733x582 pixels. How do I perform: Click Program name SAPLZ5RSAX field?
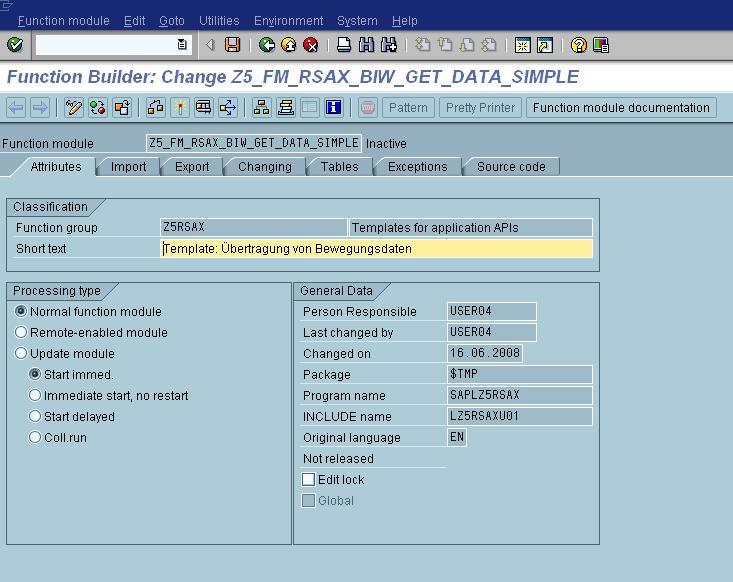coord(520,395)
